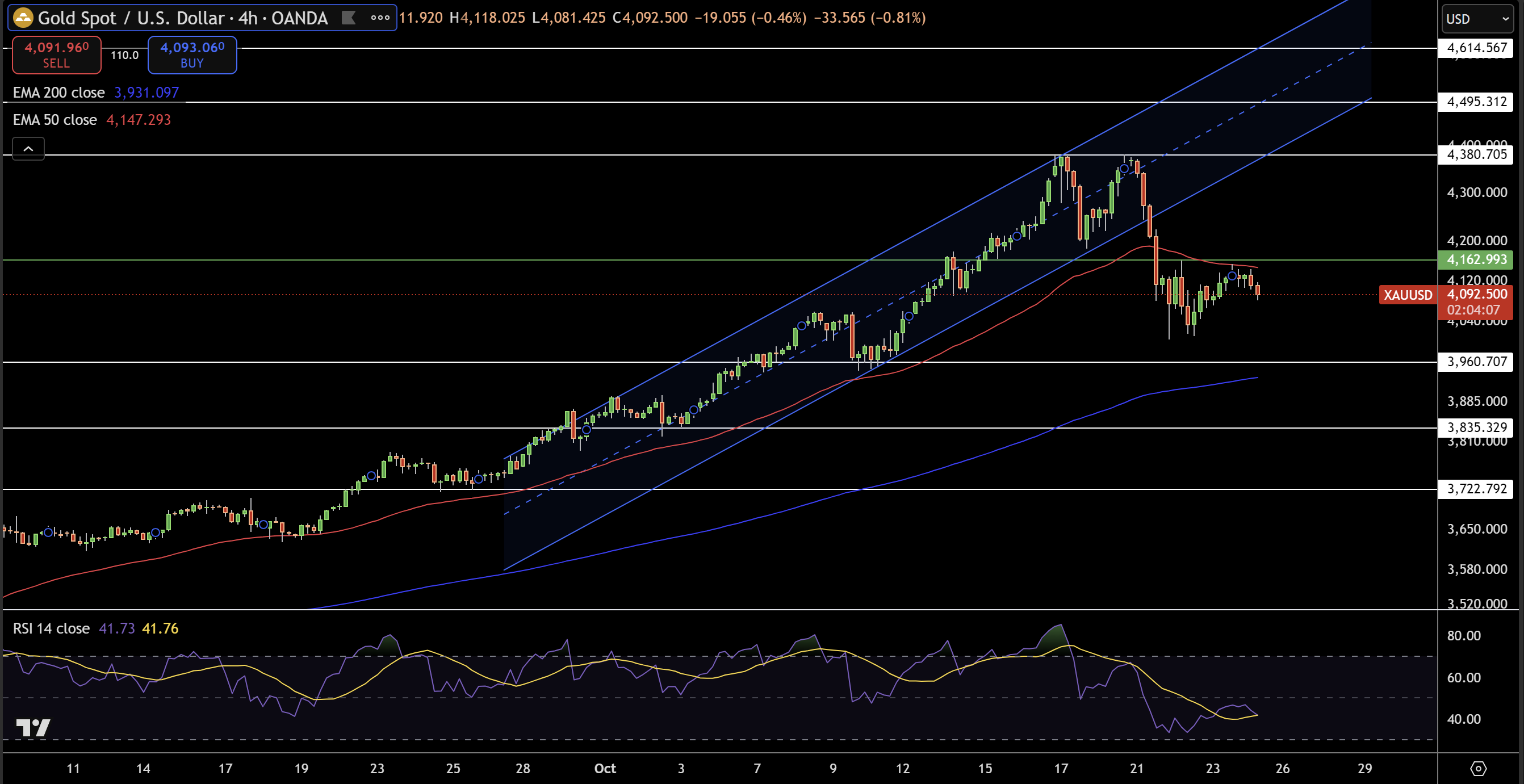
Task: Collapse the indicator legend with chevron button
Action: tap(28, 149)
